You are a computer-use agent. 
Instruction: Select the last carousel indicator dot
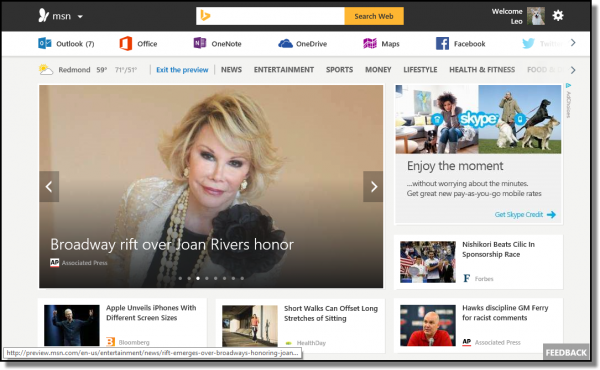tap(242, 278)
